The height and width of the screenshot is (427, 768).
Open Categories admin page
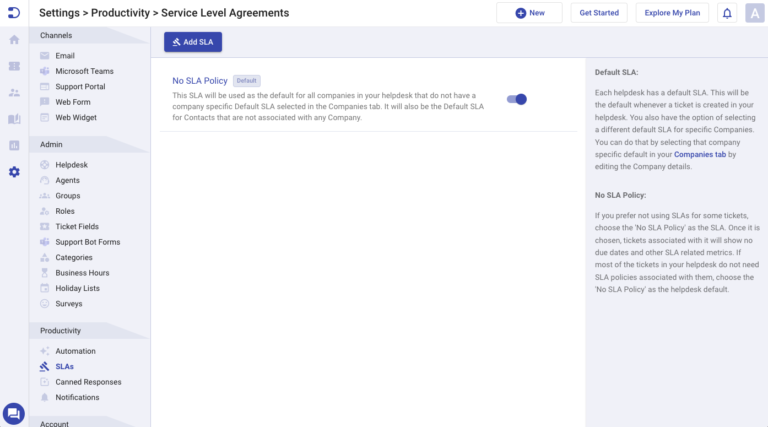point(74,258)
